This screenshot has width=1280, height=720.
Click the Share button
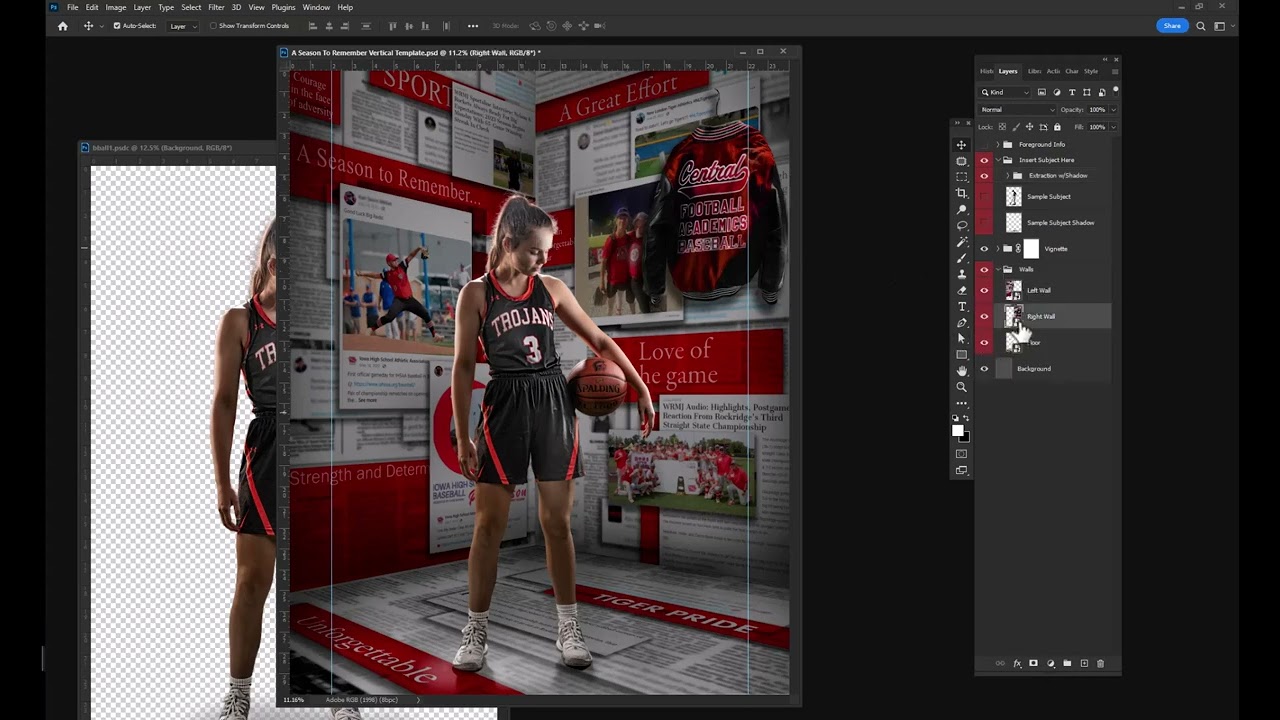1172,26
